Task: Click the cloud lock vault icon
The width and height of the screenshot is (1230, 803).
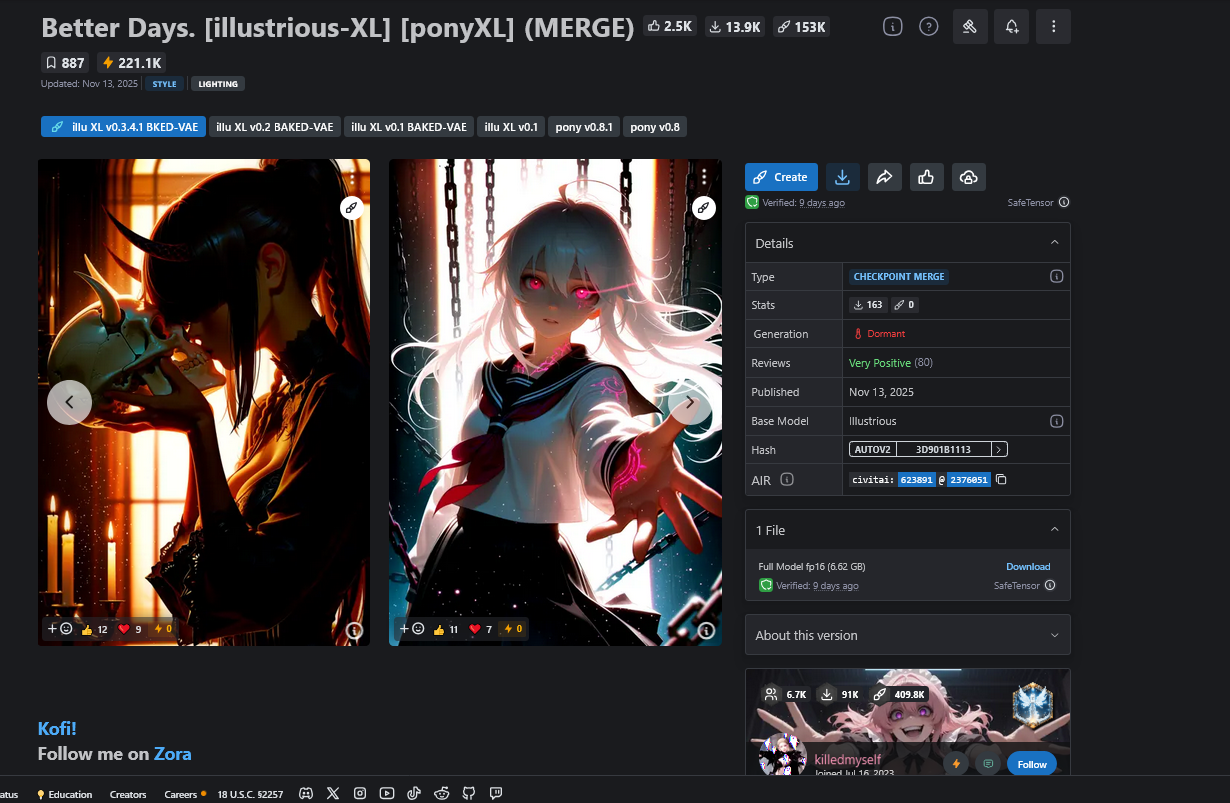Action: point(968,177)
